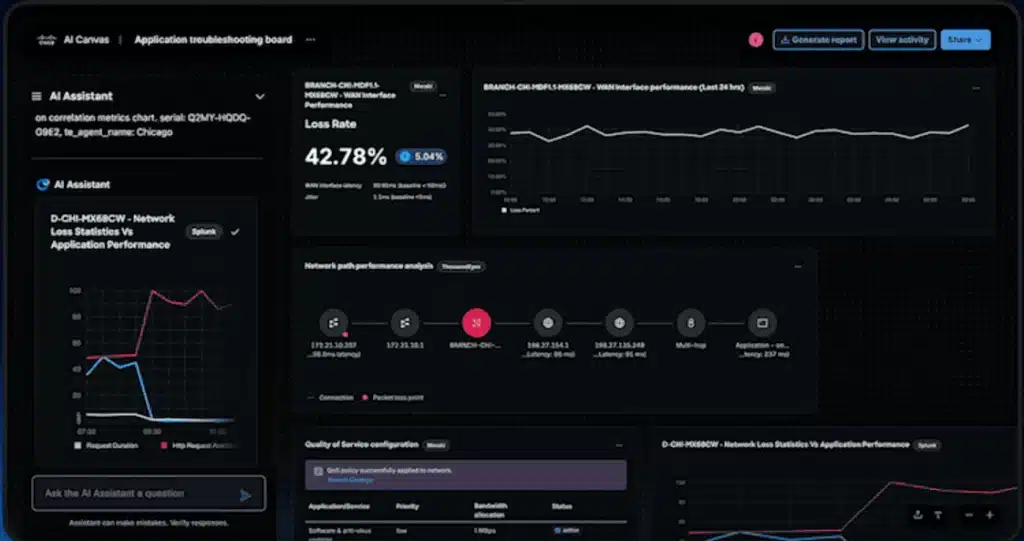Click the Application endpoint node icon
Image resolution: width=1024 pixels, height=541 pixels.
pyautogui.click(x=762, y=323)
